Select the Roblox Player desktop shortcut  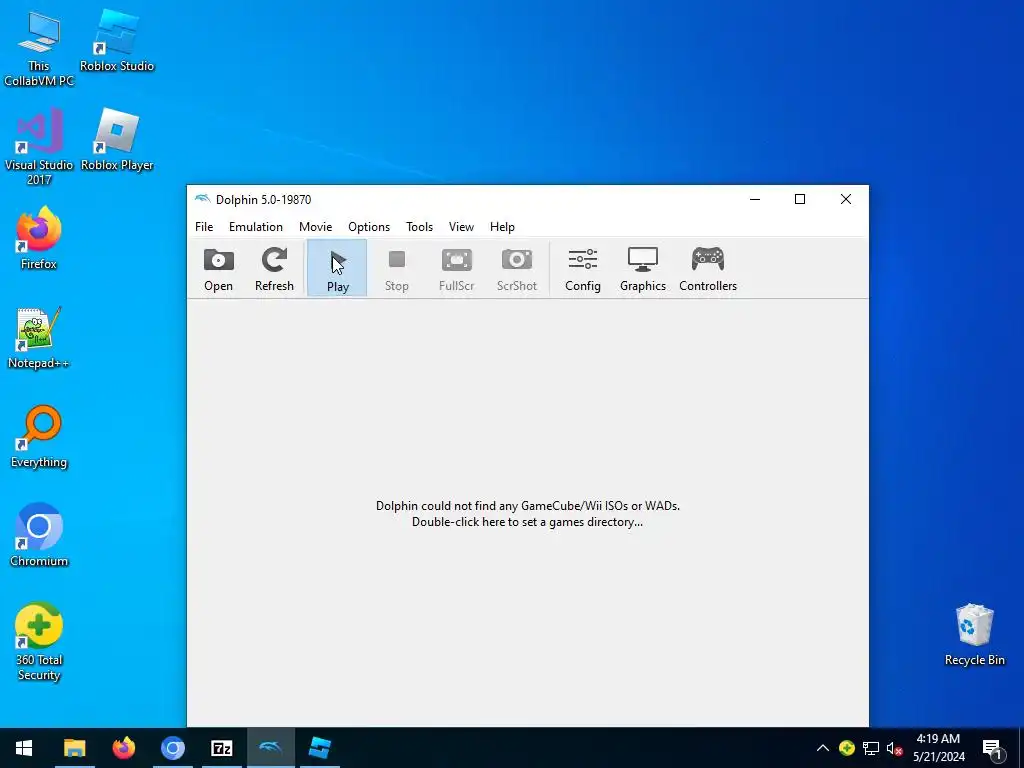point(117,140)
